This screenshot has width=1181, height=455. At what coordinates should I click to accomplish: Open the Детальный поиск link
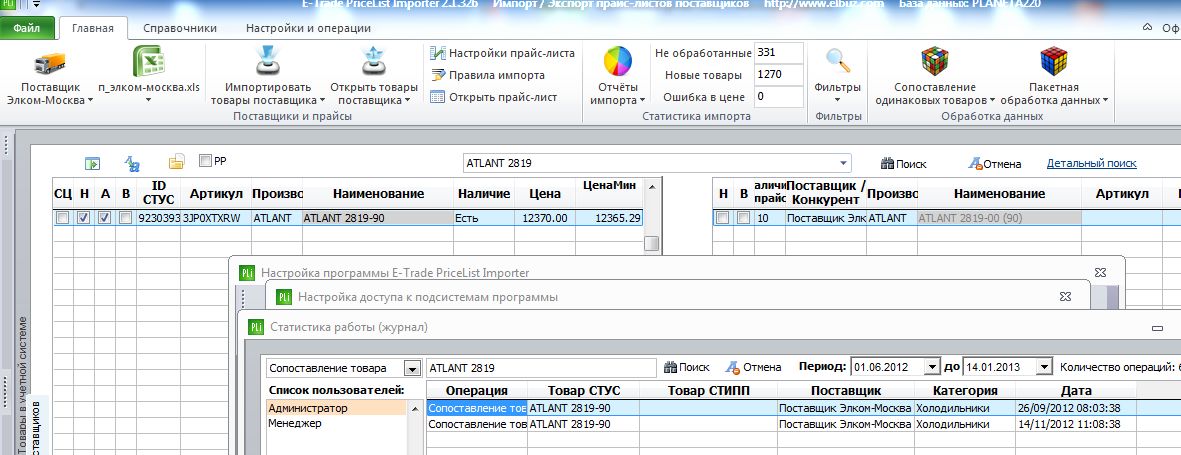(x=1091, y=163)
